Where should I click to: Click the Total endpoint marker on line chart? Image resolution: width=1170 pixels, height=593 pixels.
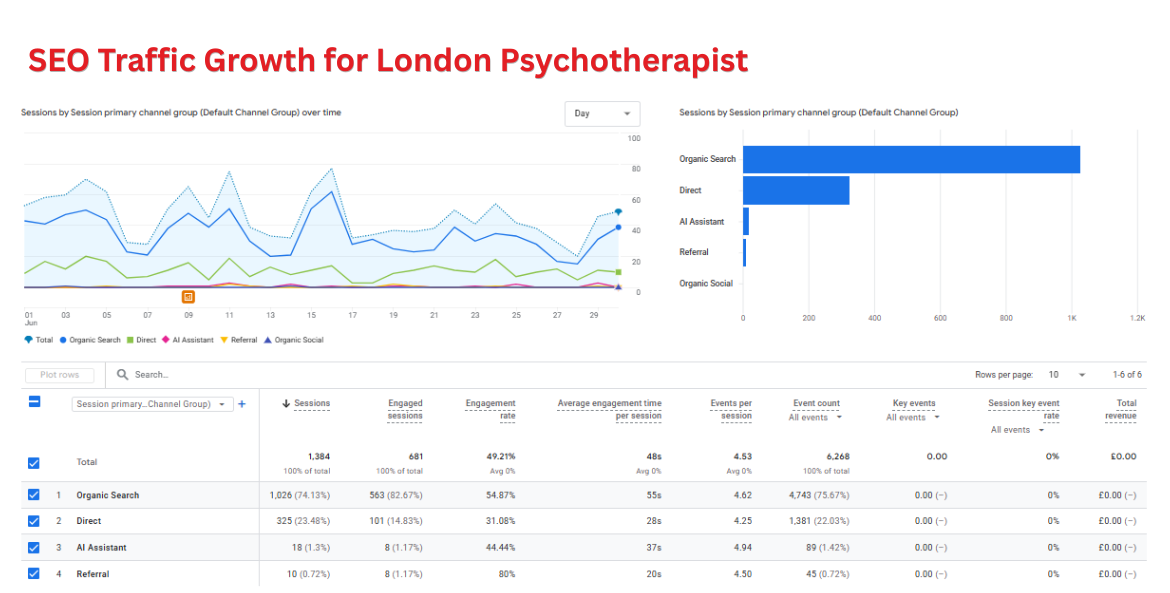[618, 213]
